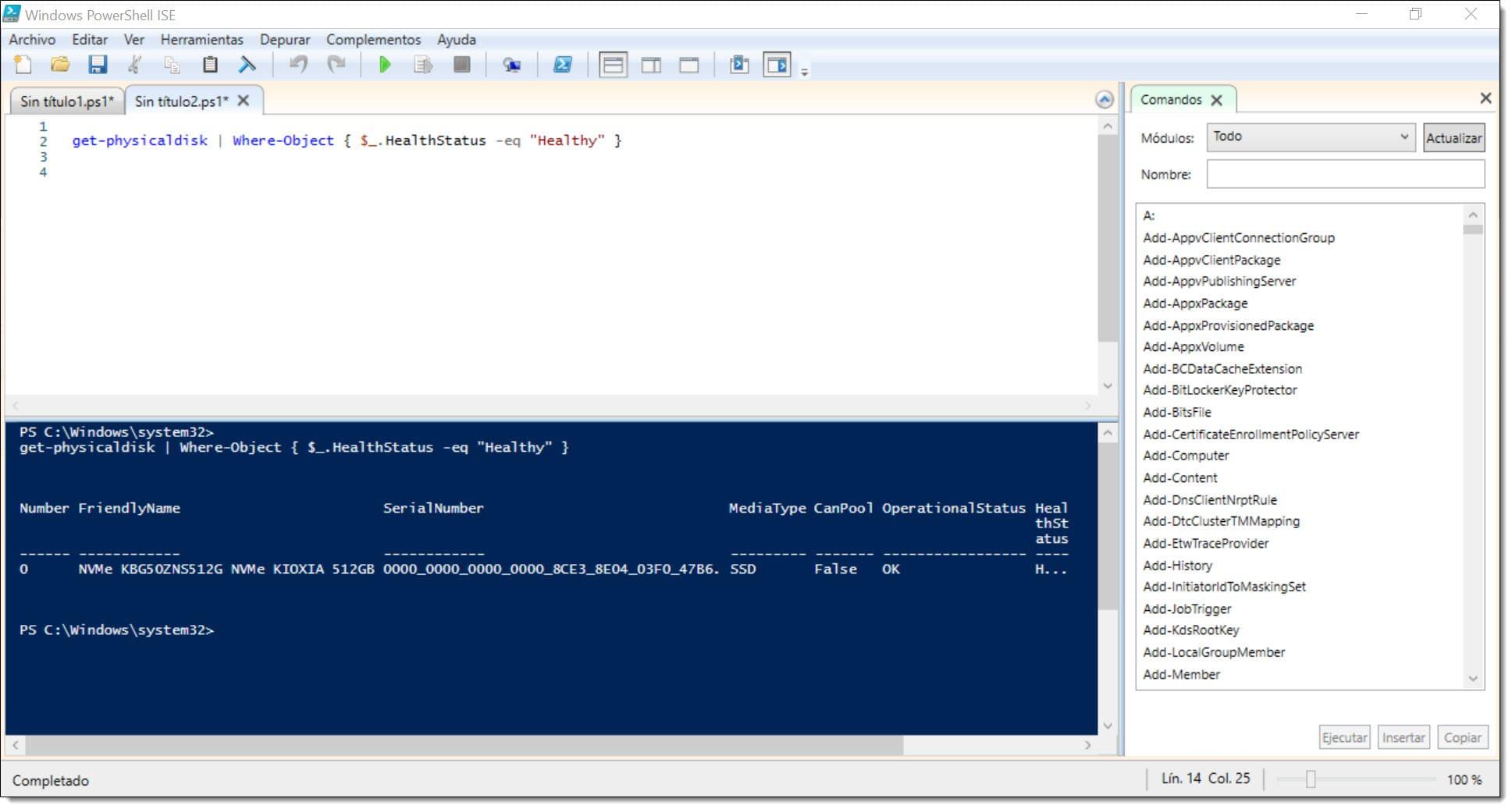This screenshot has width=1512, height=809.
Task: Launch PowerShell console via the blue PowerShell icon
Action: pyautogui.click(x=564, y=65)
